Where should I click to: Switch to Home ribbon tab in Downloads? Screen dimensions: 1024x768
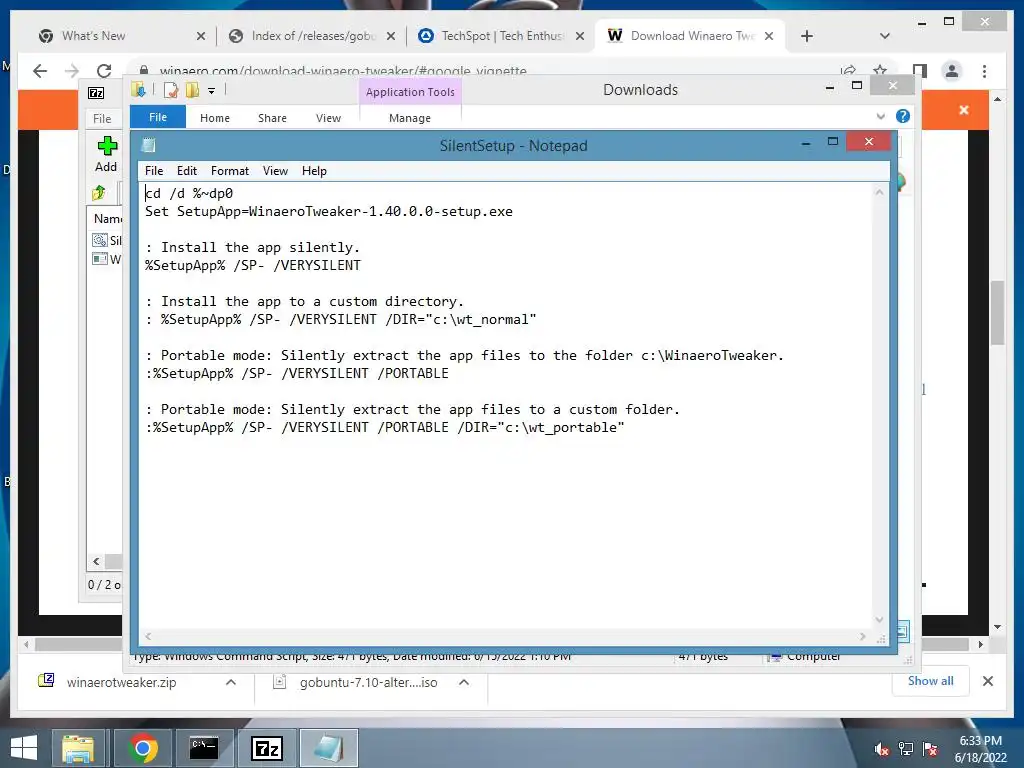pos(215,118)
